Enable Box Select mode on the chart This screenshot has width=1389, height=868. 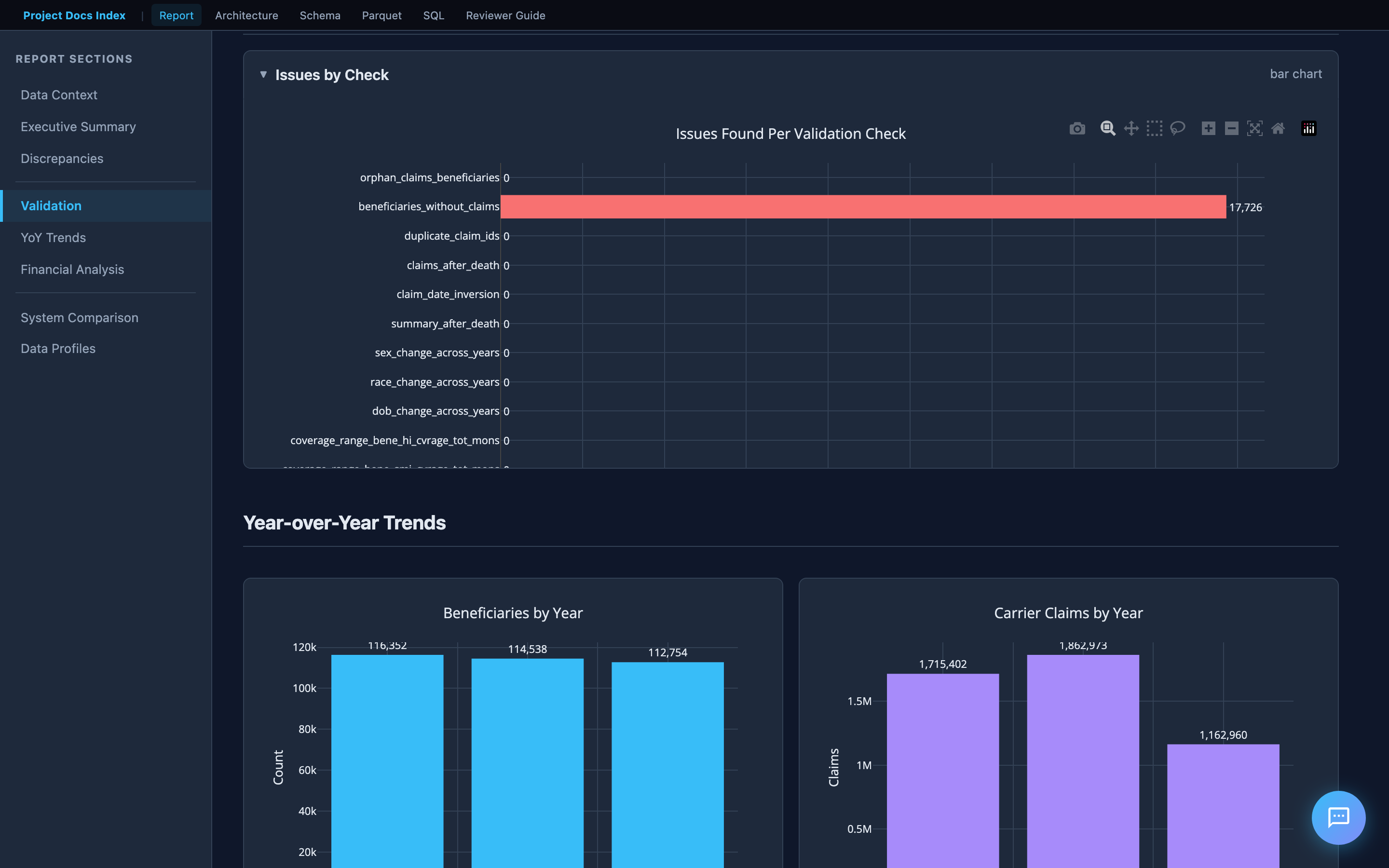1155,128
